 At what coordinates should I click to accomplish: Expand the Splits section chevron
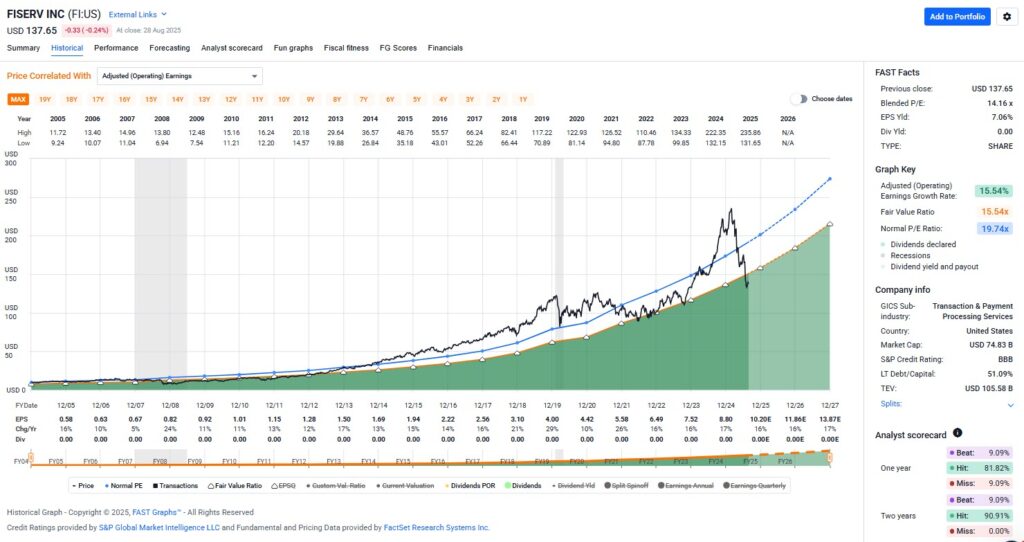coord(1011,405)
